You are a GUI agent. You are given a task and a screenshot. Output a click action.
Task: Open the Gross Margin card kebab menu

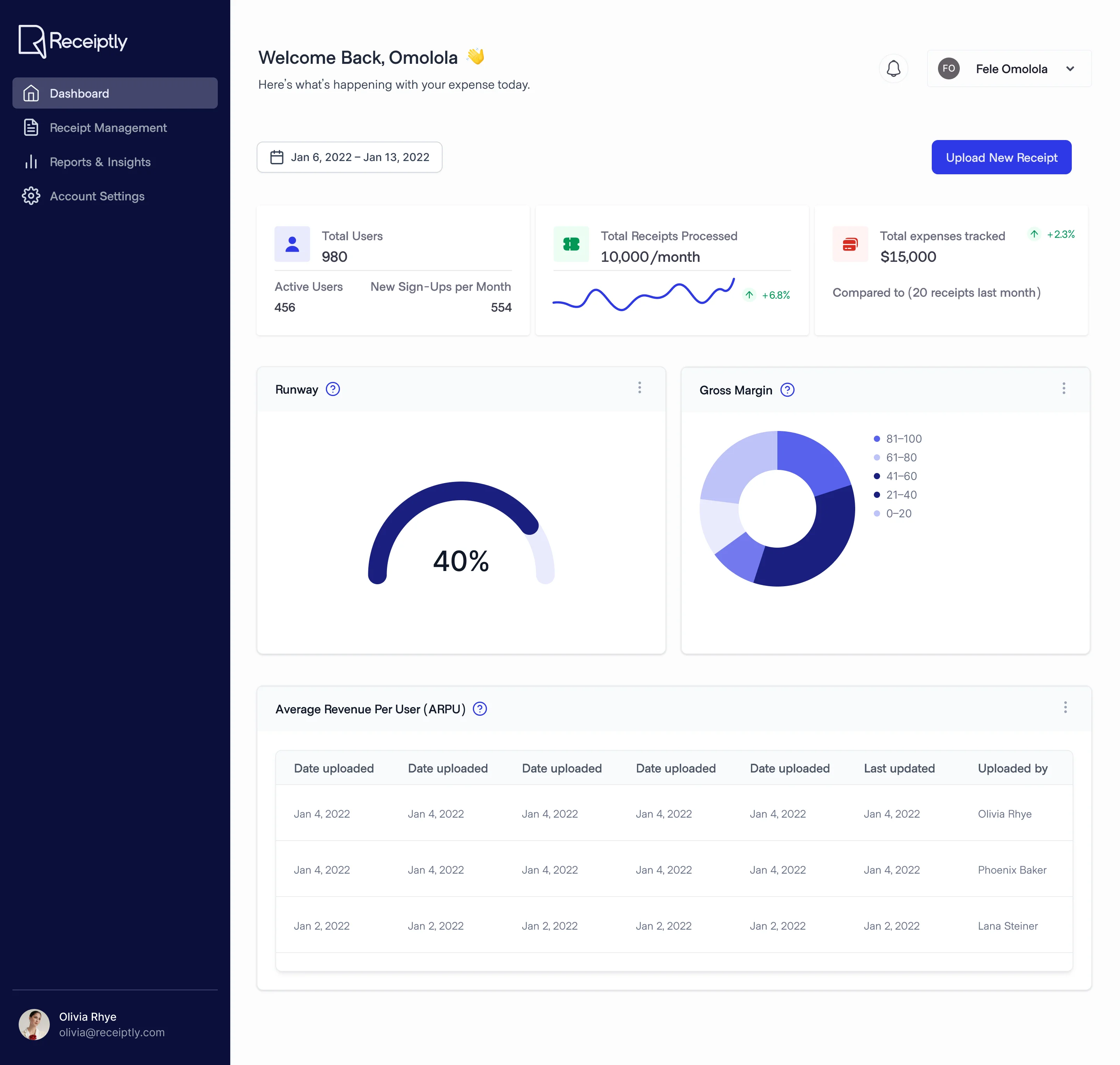pyautogui.click(x=1063, y=388)
